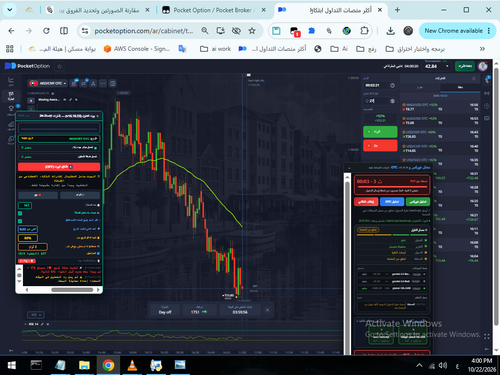Click the orange-bordered value box in script panel
This screenshot has width=500, height=375.
point(33,247)
